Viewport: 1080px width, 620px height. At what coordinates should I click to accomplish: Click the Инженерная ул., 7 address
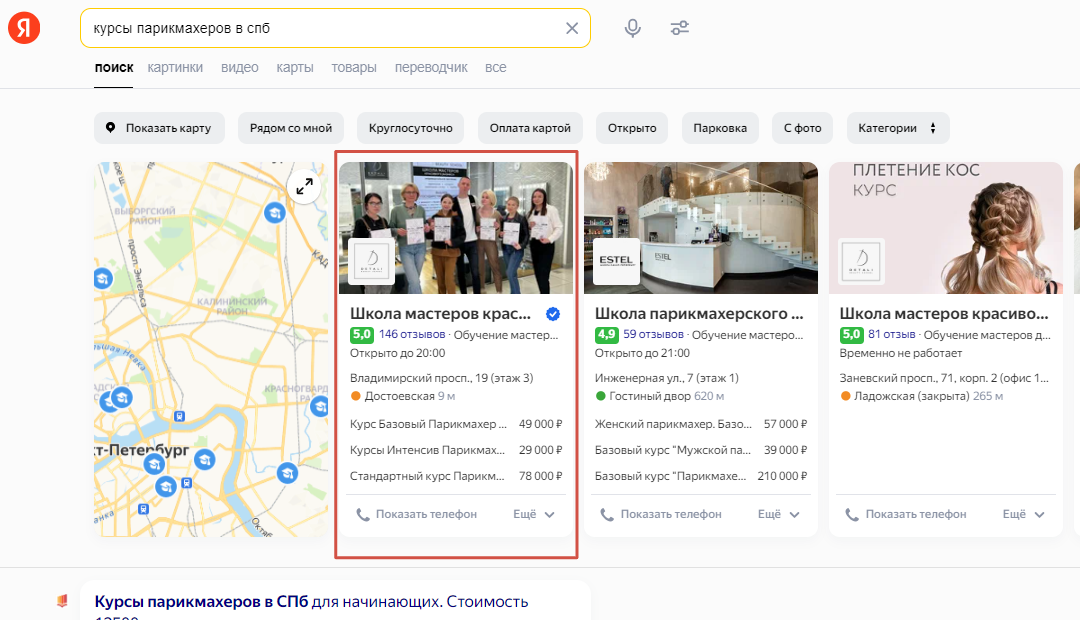point(667,378)
